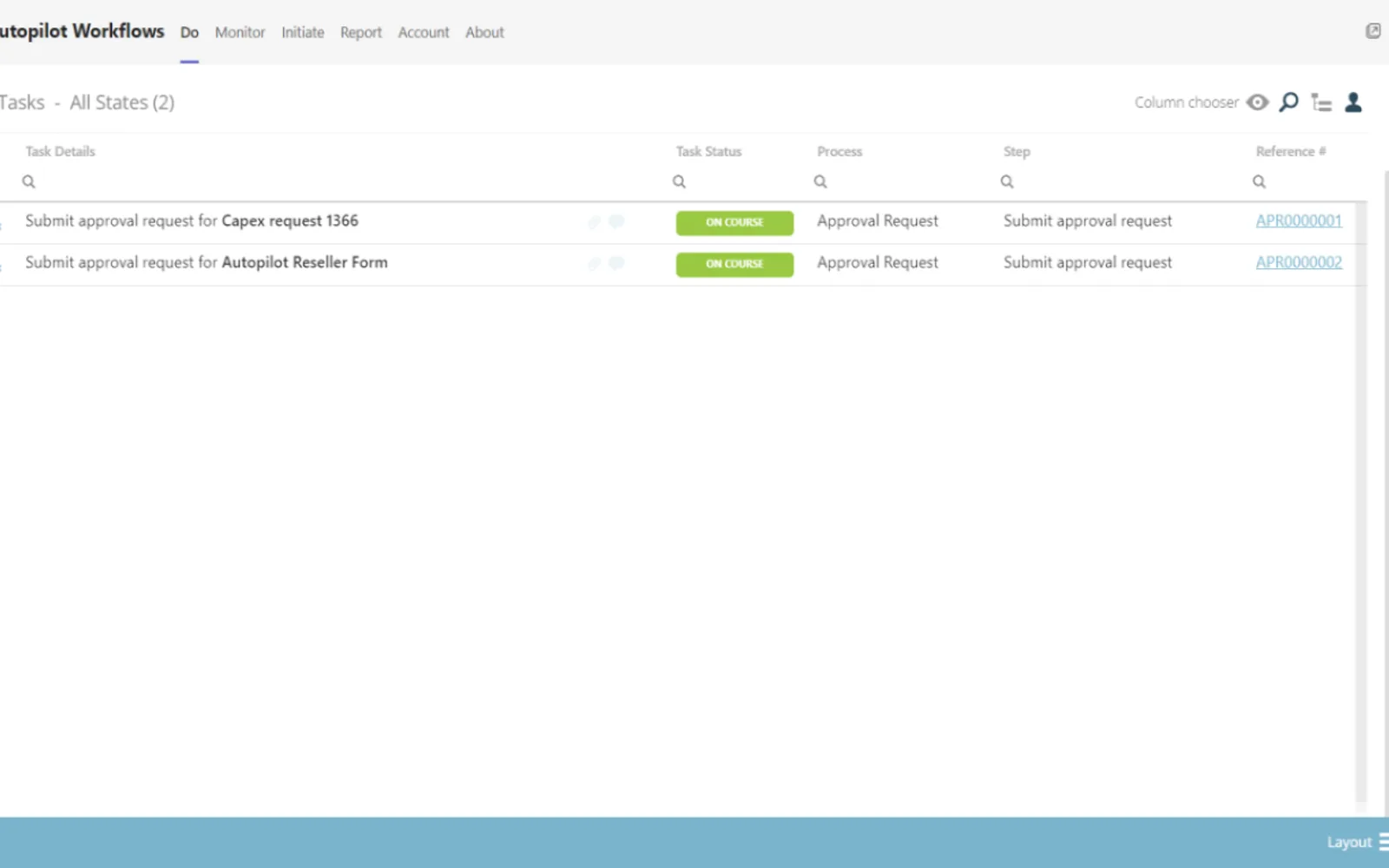Click the search magnifier icon in toolbar
Screen dimensions: 1389x868
click(x=1289, y=102)
